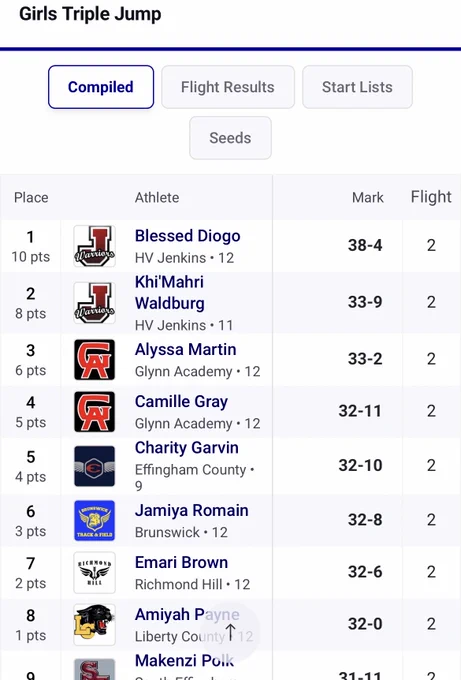Open Khi'Mahri Waldburg athlete link
This screenshot has height=680, width=461.
coord(170,293)
